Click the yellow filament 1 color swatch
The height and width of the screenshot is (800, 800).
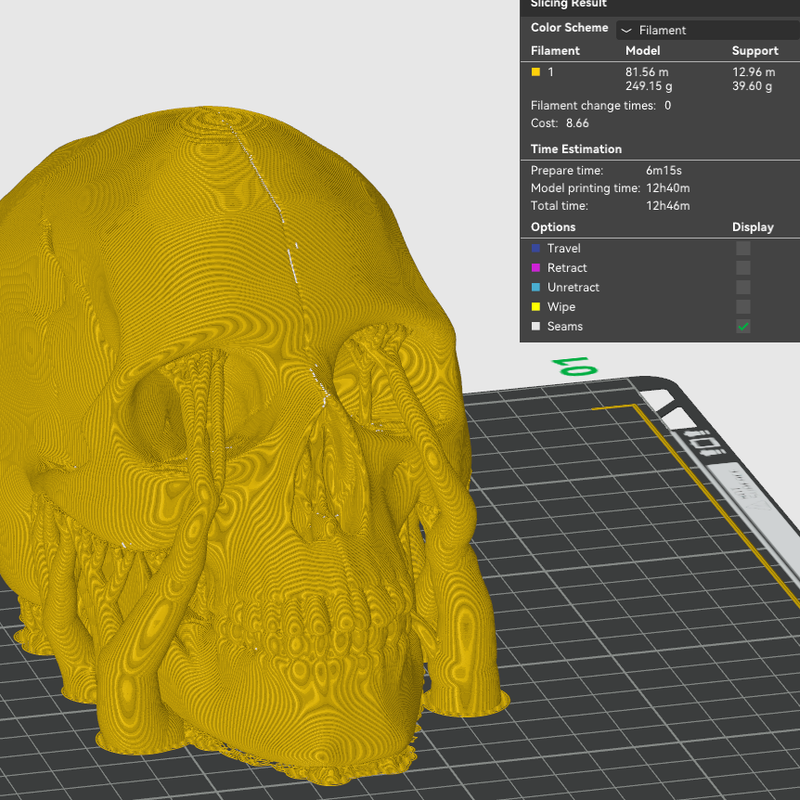(x=536, y=72)
